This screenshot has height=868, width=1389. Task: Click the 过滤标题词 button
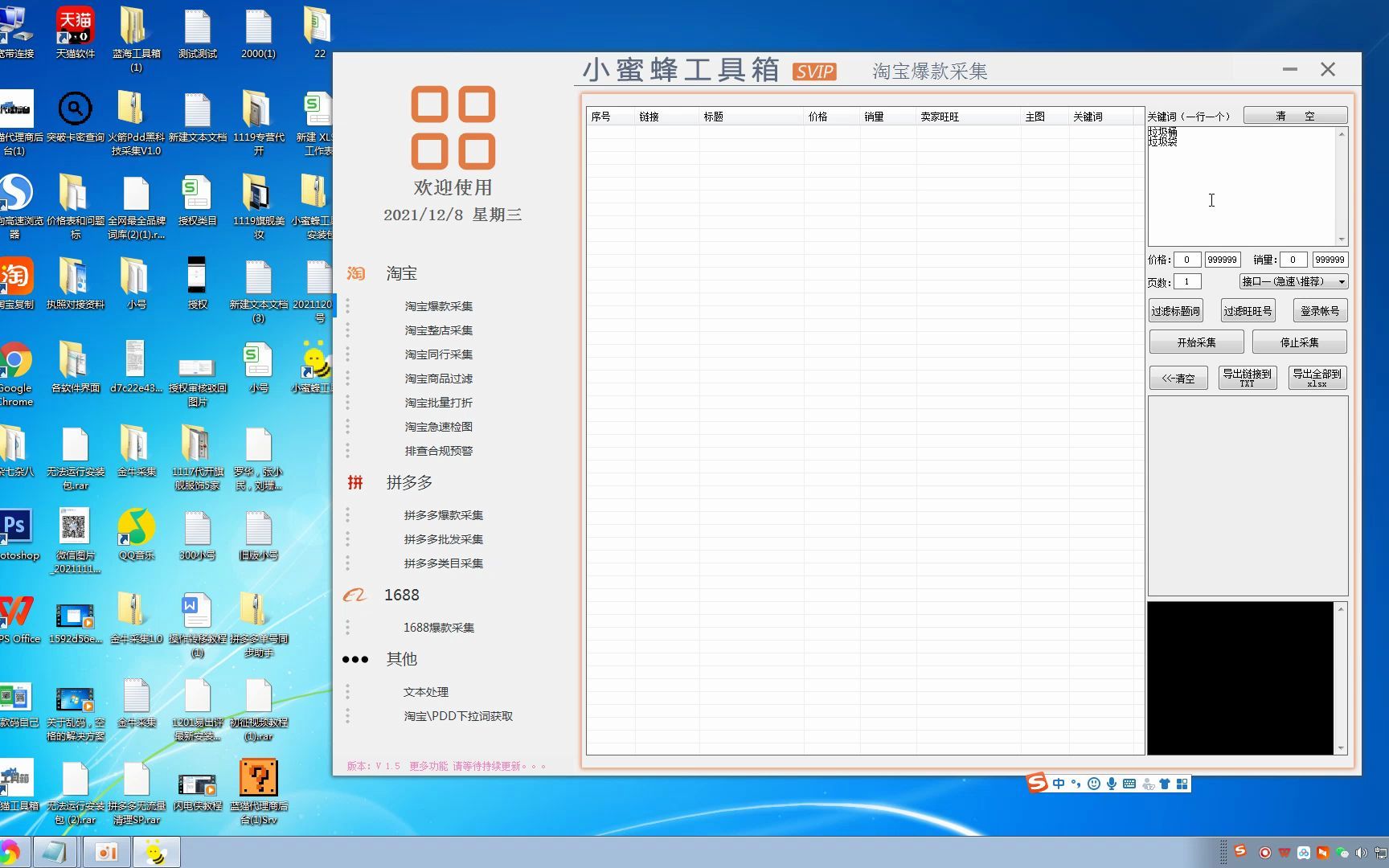pyautogui.click(x=1175, y=311)
